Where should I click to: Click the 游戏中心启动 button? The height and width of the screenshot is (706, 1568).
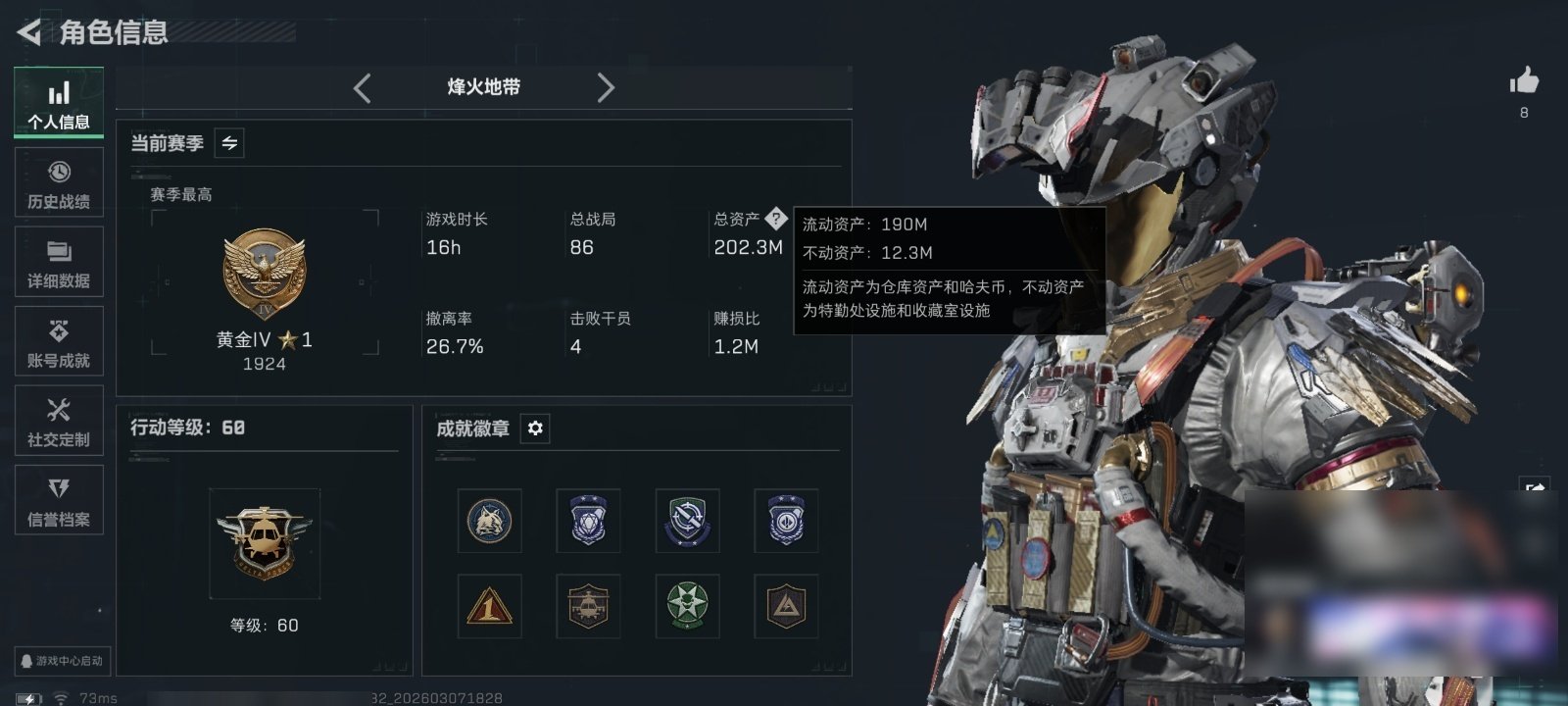click(61, 661)
